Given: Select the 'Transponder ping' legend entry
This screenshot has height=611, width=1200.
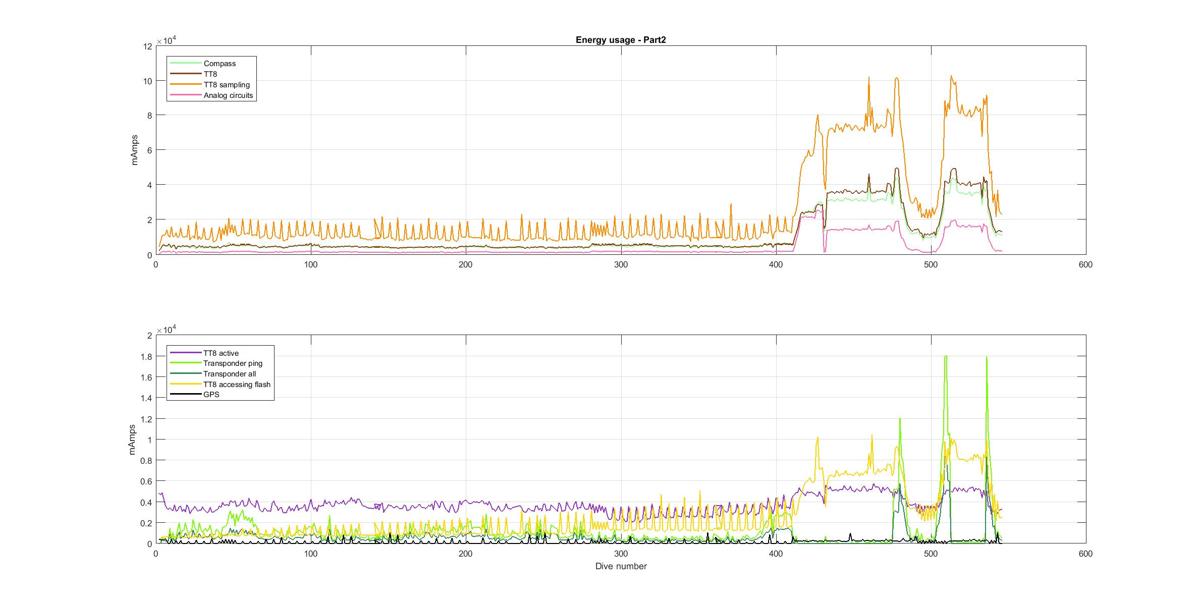Looking at the screenshot, I should (x=216, y=363).
